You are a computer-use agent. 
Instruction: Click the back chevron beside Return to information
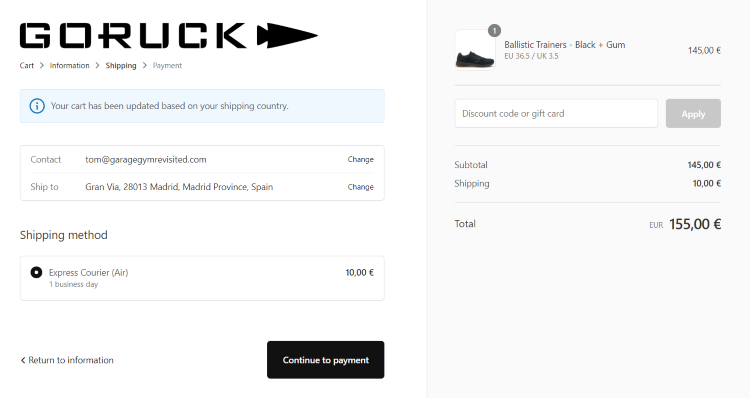[22, 360]
